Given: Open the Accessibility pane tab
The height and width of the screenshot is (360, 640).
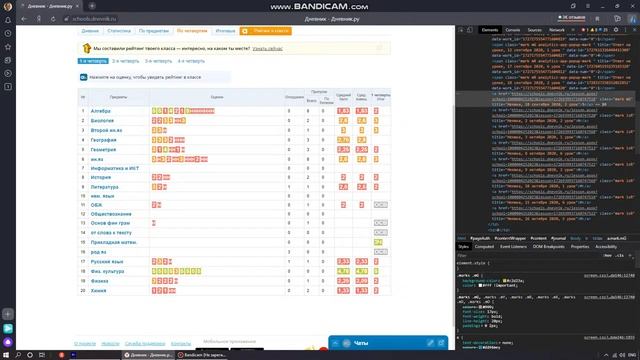Looking at the screenshot, I should tap(606, 247).
